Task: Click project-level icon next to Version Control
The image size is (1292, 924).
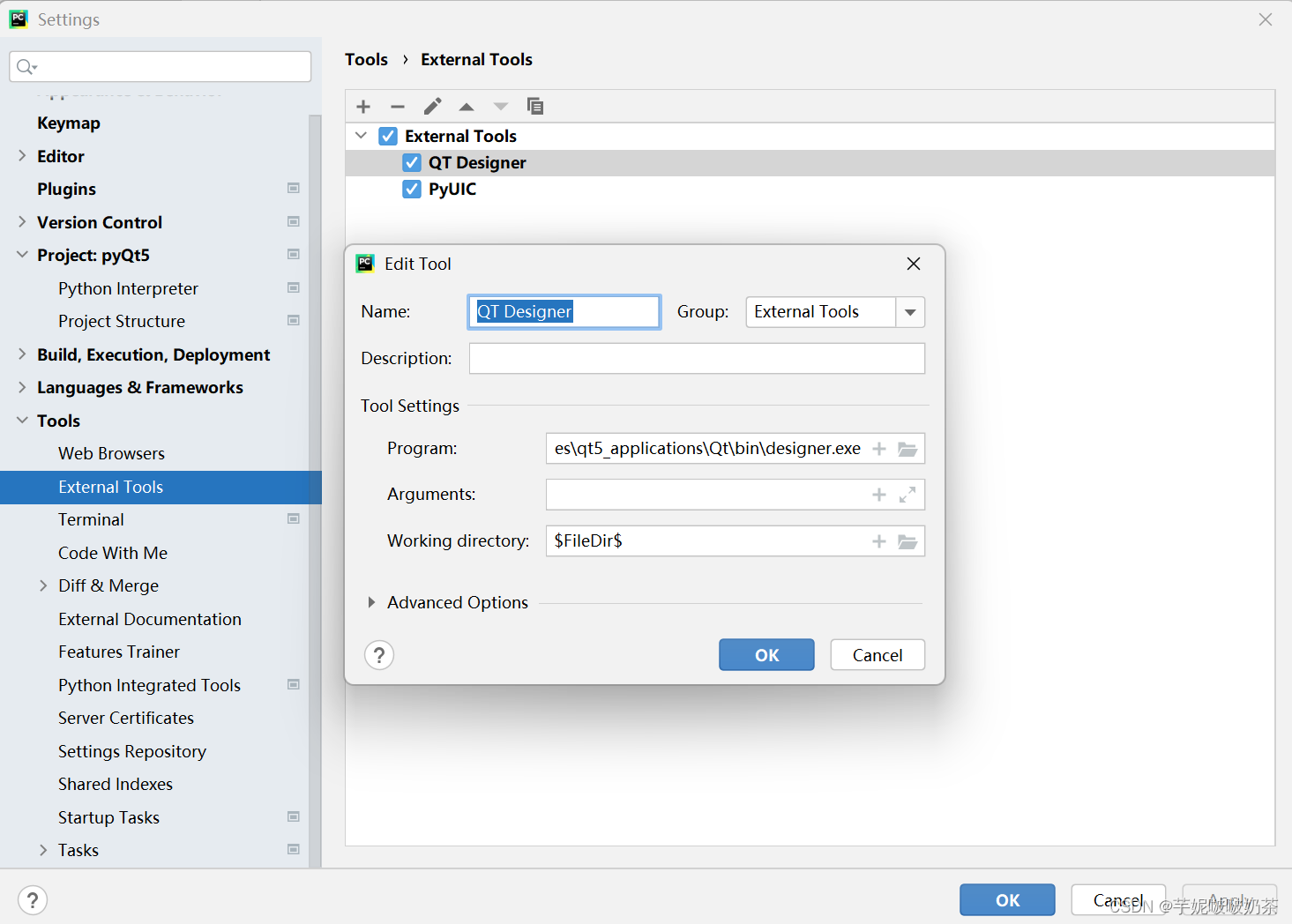Action: coord(294,221)
